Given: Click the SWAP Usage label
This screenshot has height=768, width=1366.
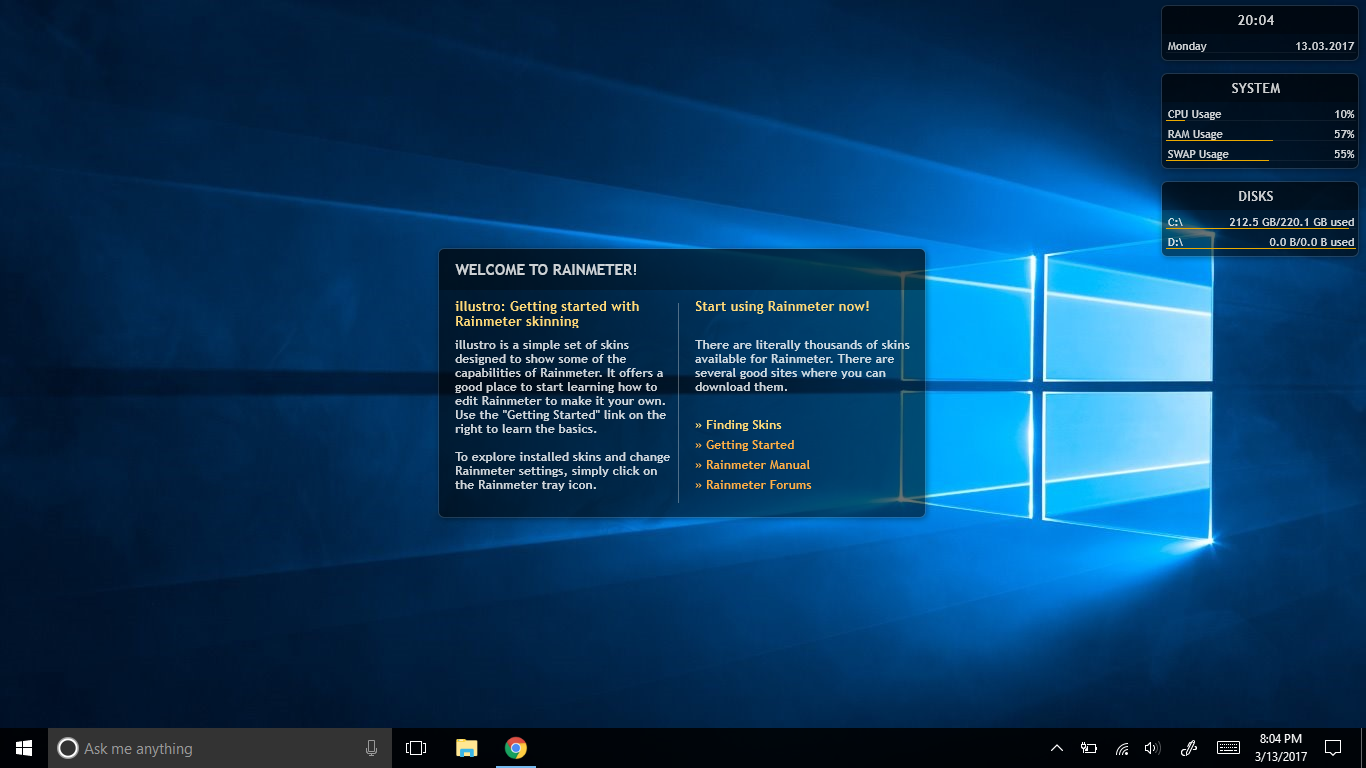Looking at the screenshot, I should click(x=1198, y=154).
